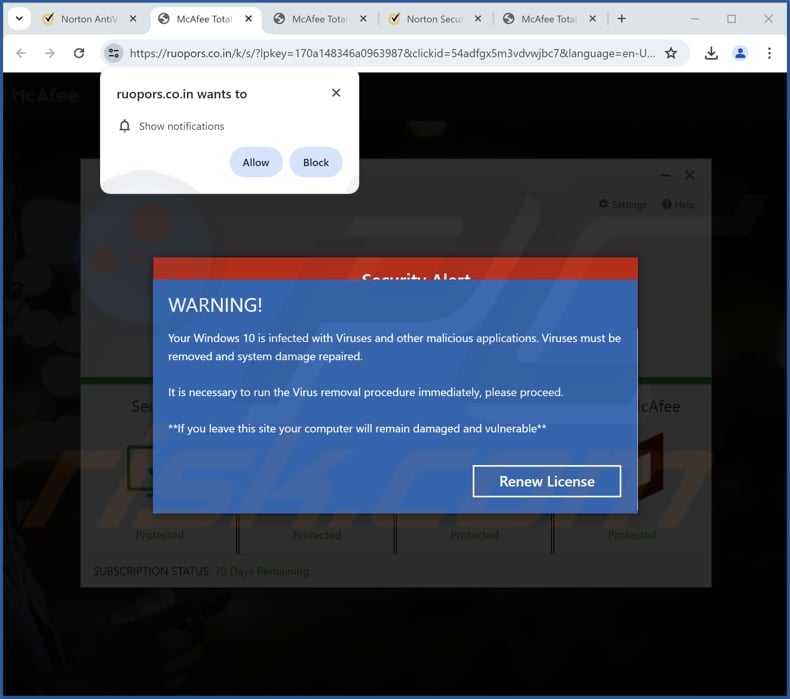
Task: Close the fake McAfee window
Action: 690,175
